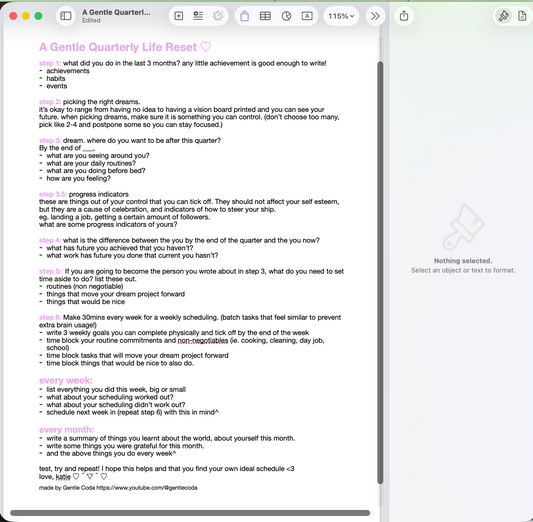This screenshot has height=522, width=533.
Task: Click 'eg. landing a job' line
Action: tap(124, 217)
